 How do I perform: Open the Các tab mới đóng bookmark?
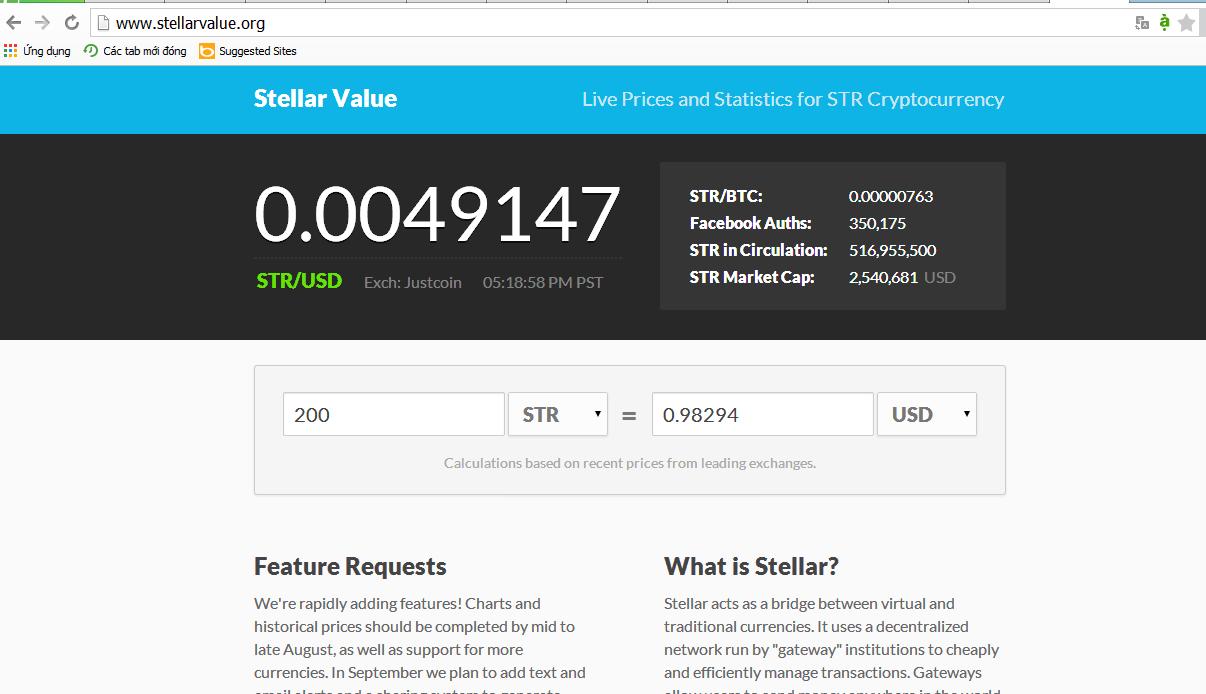coord(135,51)
